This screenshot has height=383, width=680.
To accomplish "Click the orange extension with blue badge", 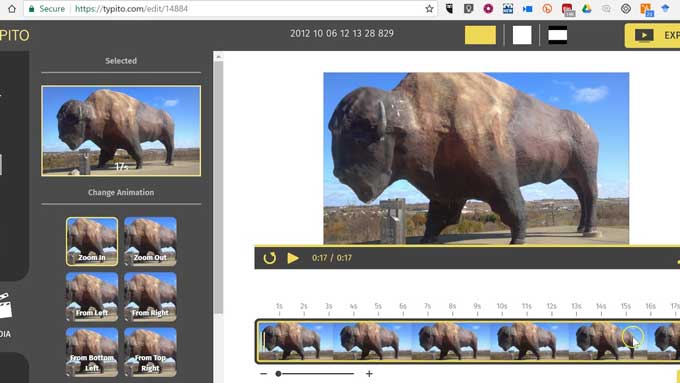I will click(646, 10).
